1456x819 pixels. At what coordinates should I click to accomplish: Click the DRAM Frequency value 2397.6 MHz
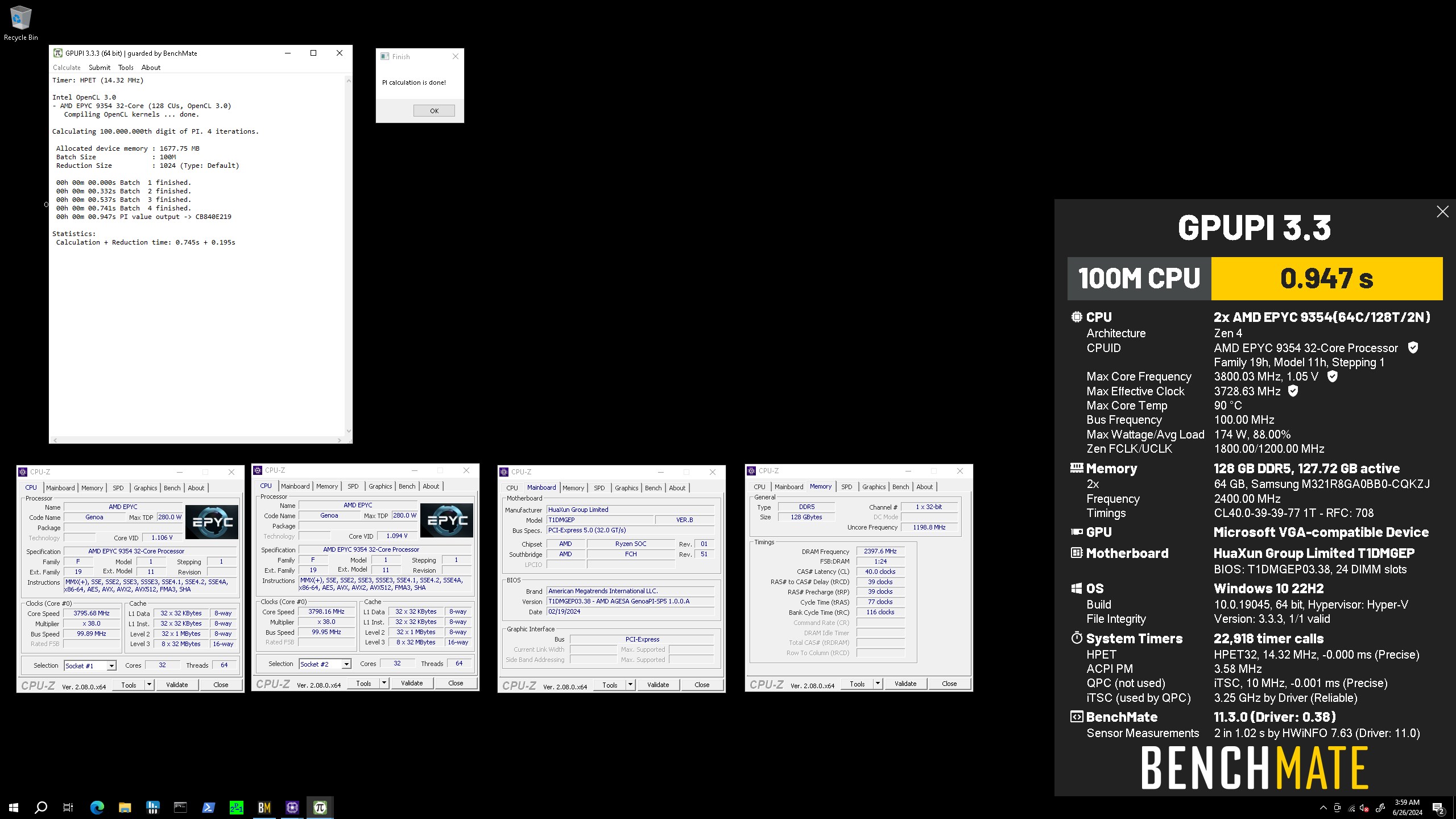coord(880,551)
